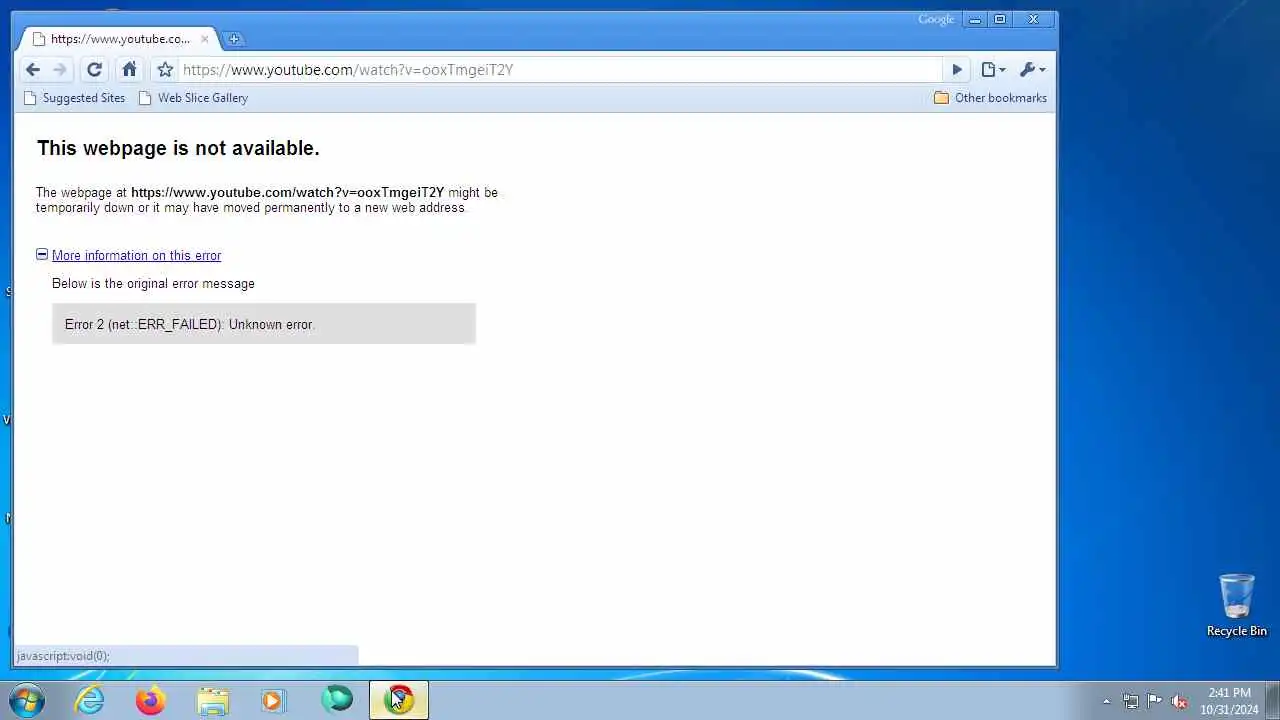Open the Windows Start menu

pyautogui.click(x=27, y=700)
